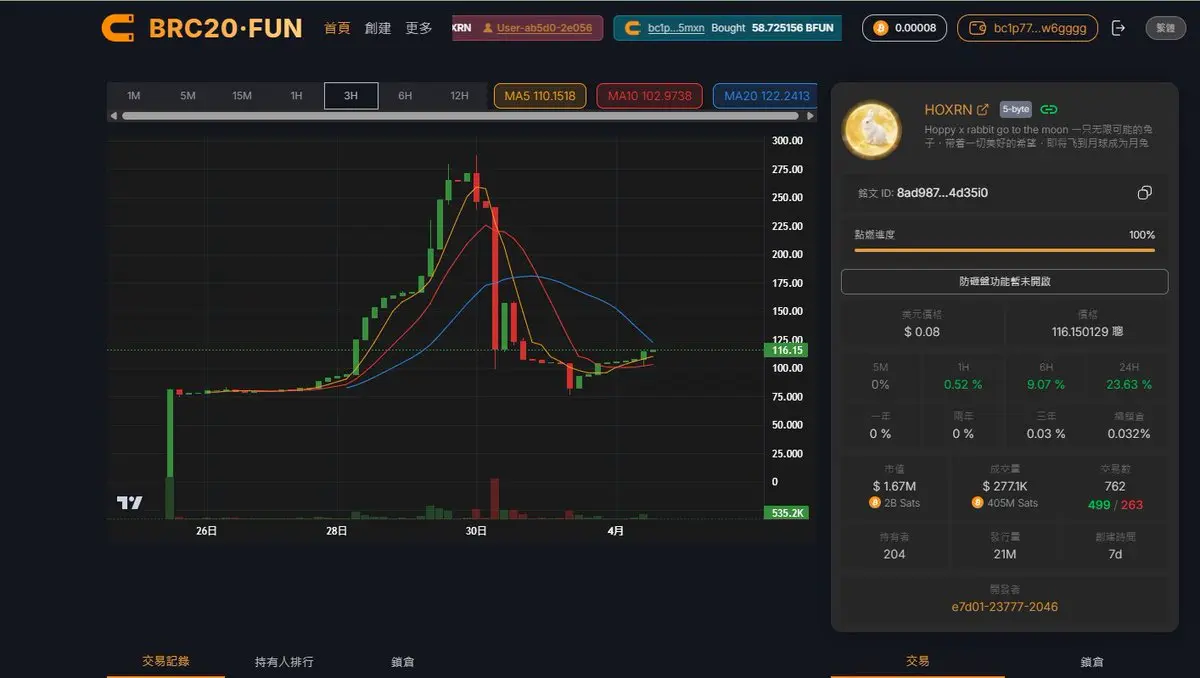Open the external link icon beside HOXRN
The image size is (1200, 678).
[x=983, y=110]
